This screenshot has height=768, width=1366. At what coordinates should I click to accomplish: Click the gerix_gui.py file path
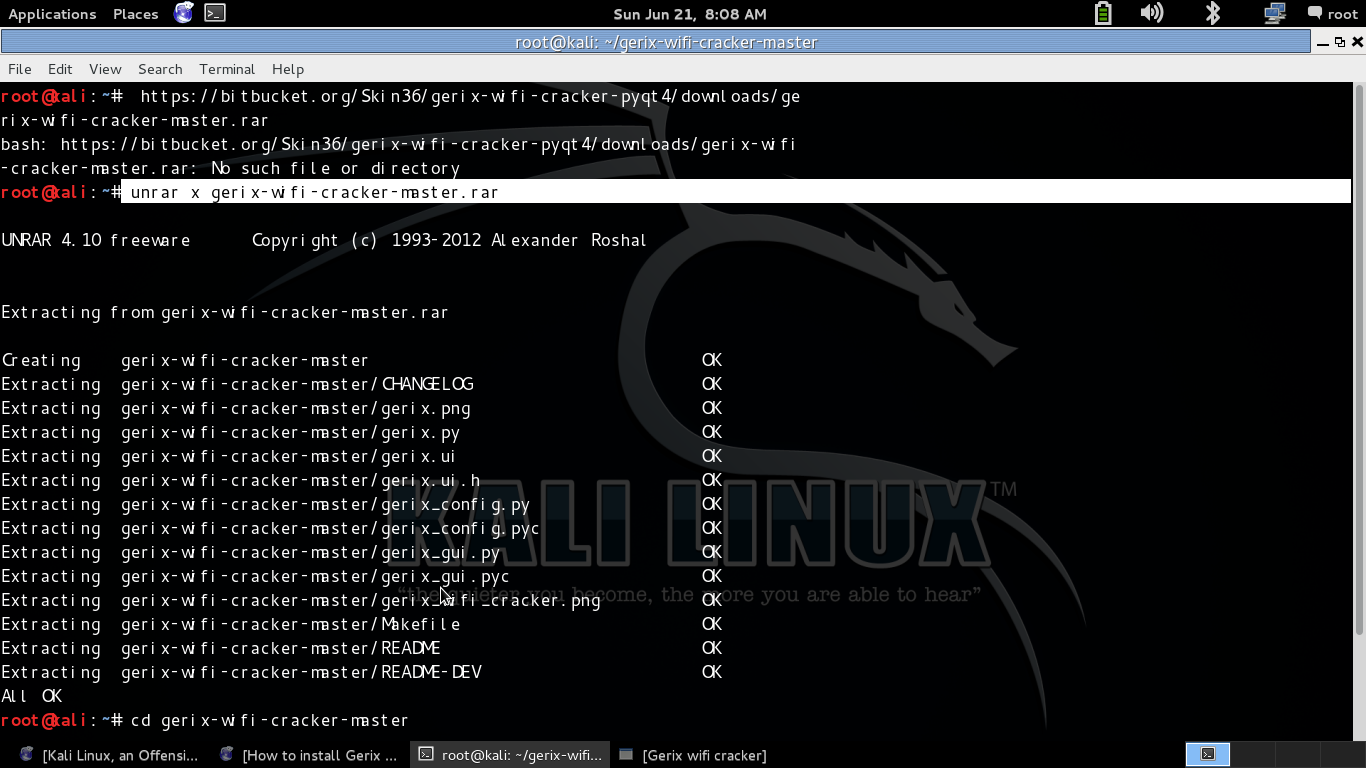[x=311, y=552]
